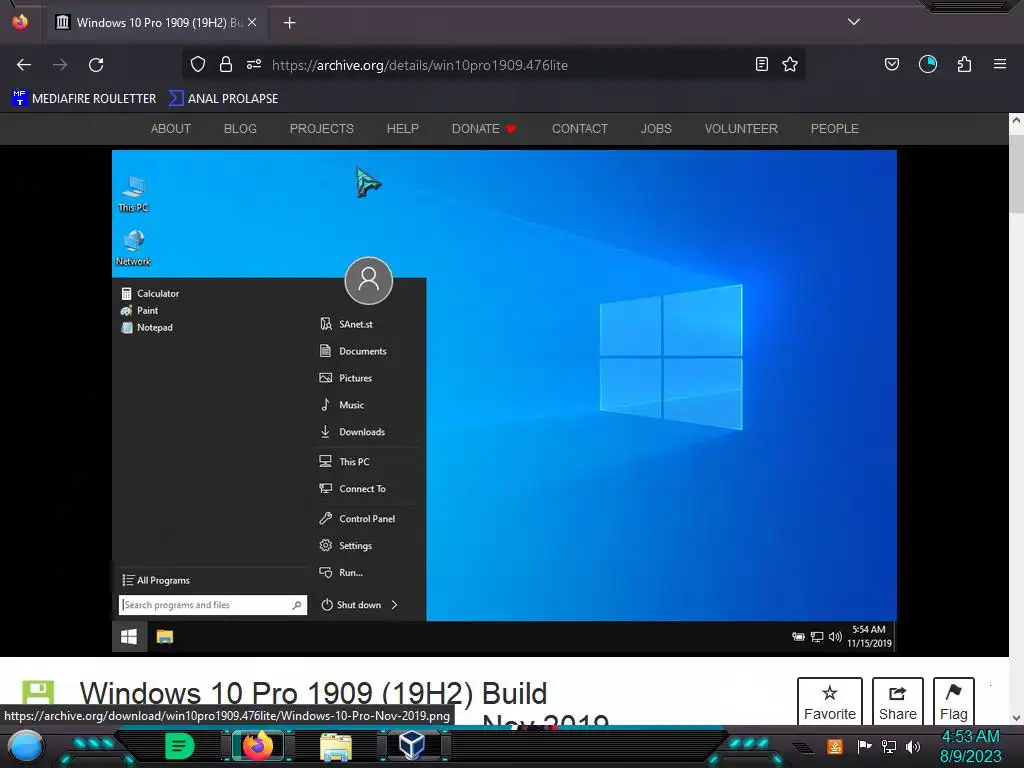Click the network tray icon

point(888,746)
